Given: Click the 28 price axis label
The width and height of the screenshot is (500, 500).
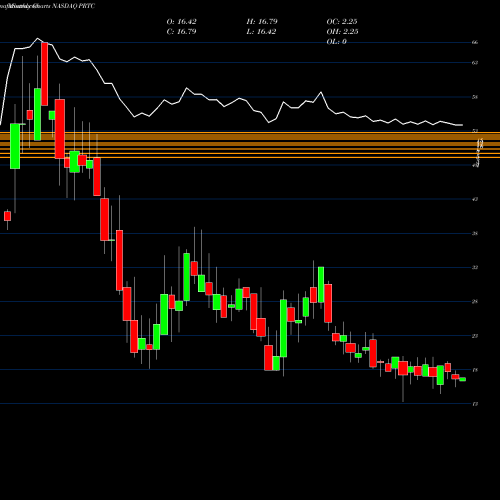Looking at the screenshot, I should pos(475,302).
